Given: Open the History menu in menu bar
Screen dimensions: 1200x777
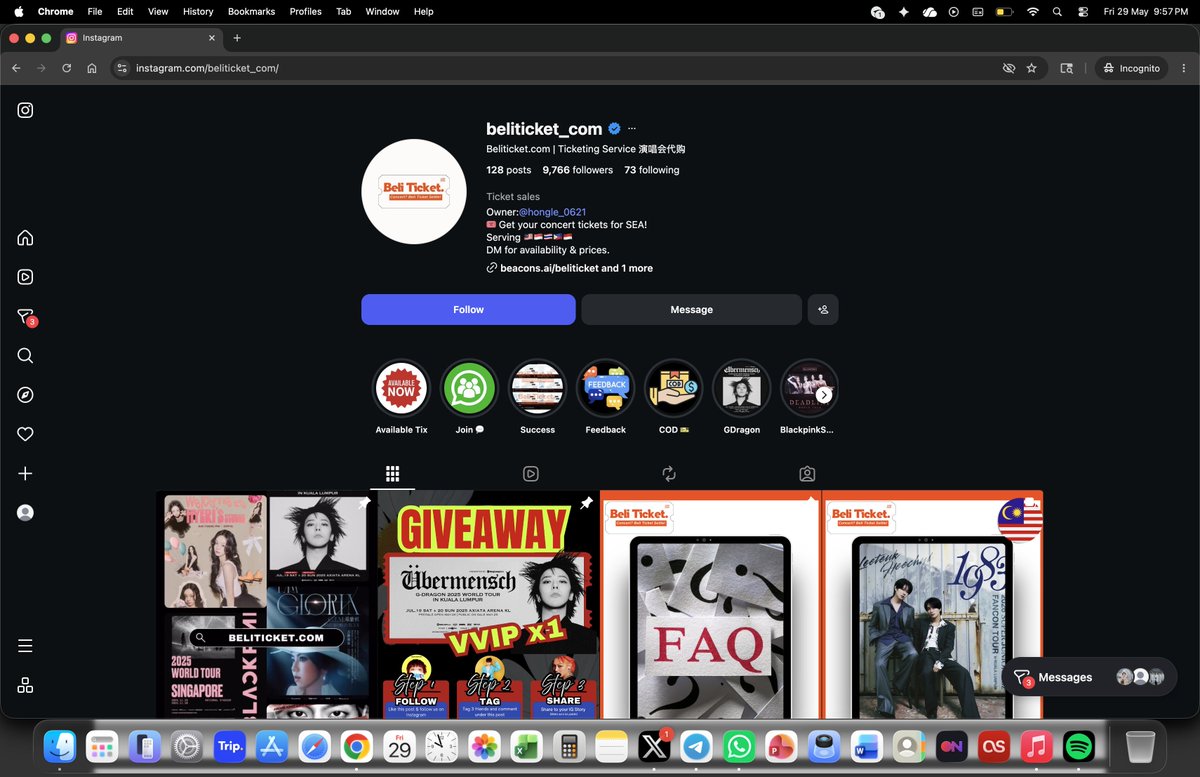Looking at the screenshot, I should click(198, 11).
